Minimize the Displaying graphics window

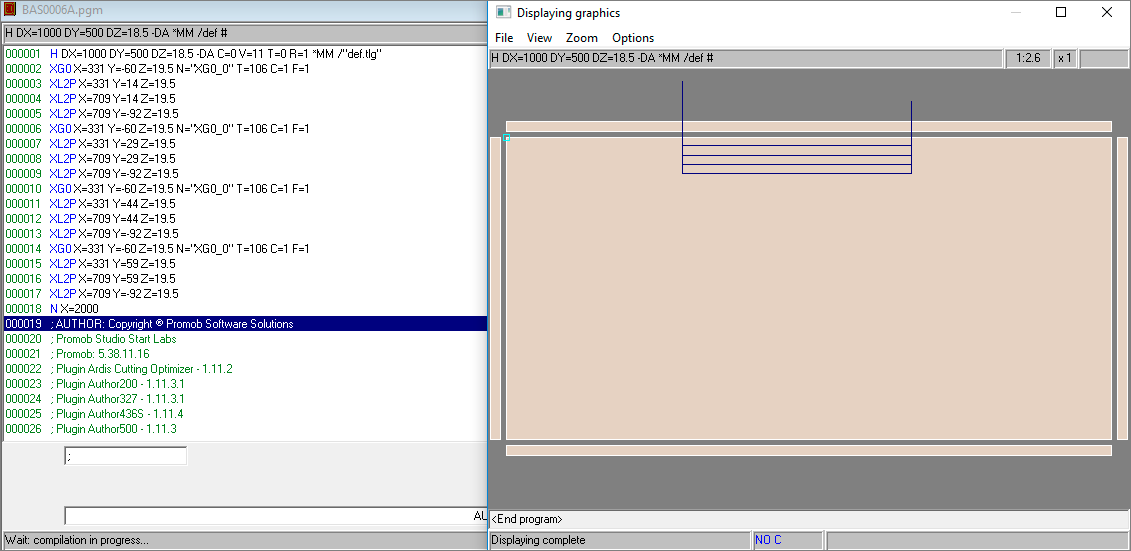coord(1016,12)
